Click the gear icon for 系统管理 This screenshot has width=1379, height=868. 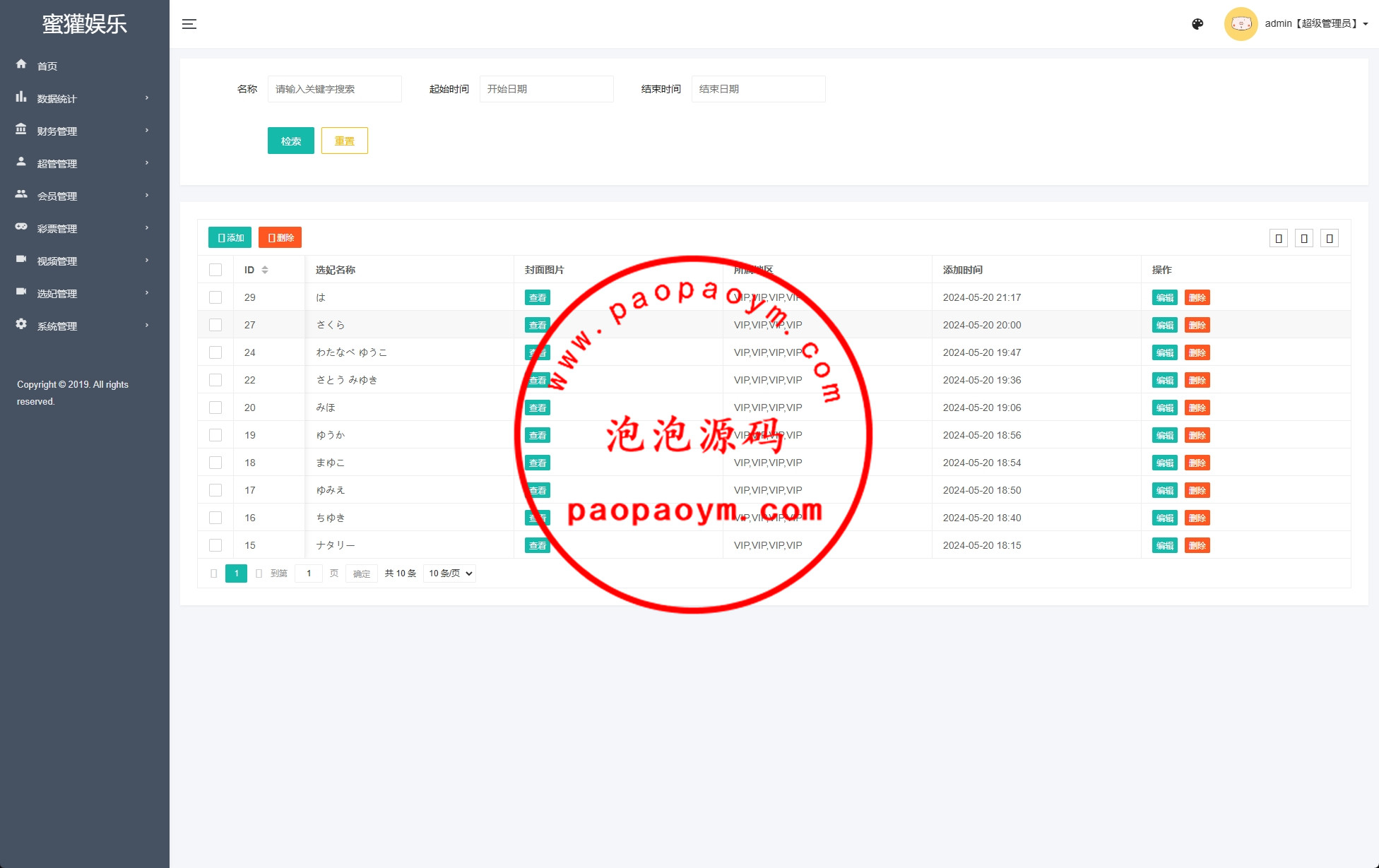(x=21, y=324)
